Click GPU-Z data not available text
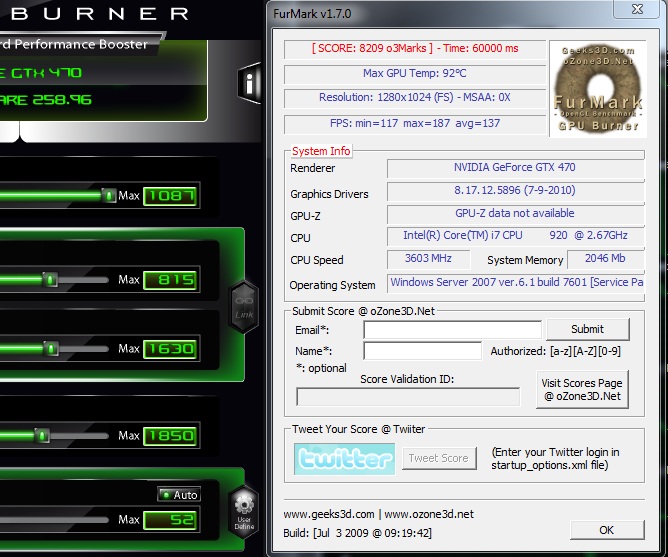Screen dimensions: 668x557 click(515, 213)
